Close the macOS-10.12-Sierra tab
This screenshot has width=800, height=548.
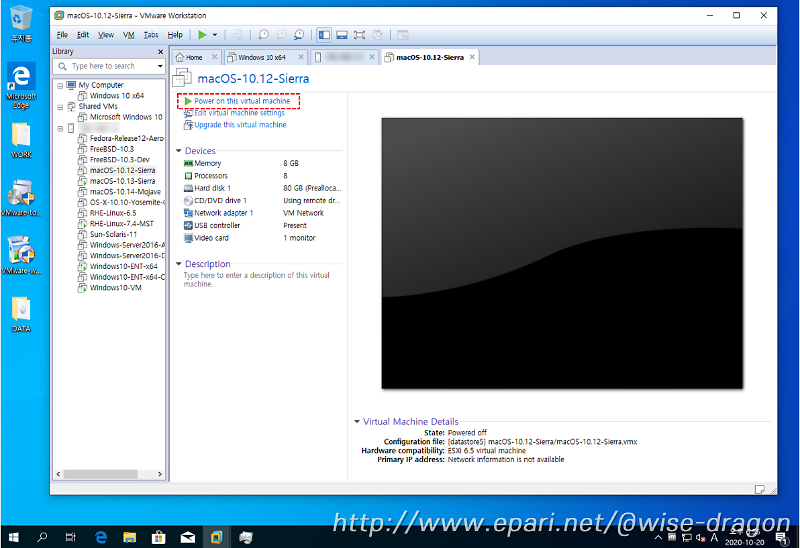click(x=472, y=57)
